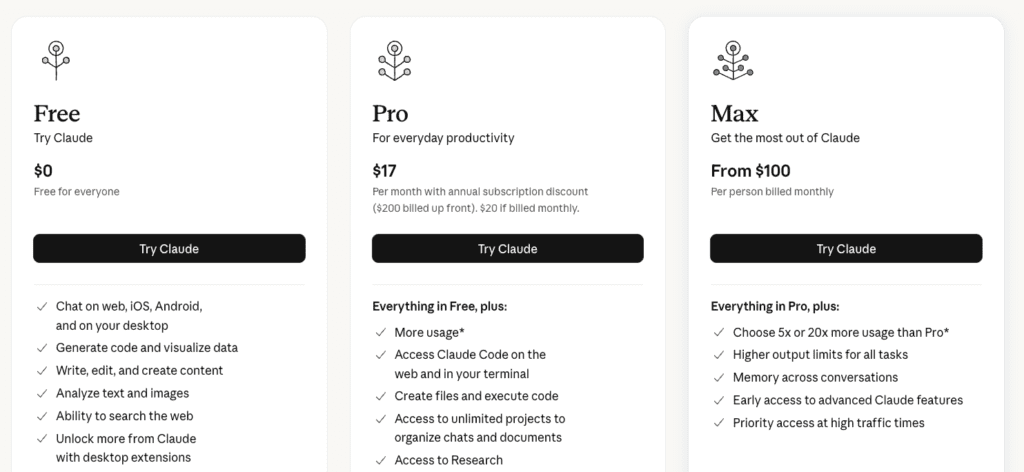This screenshot has height=472, width=1024.
Task: Select the Pro plan heading
Action: point(391,113)
